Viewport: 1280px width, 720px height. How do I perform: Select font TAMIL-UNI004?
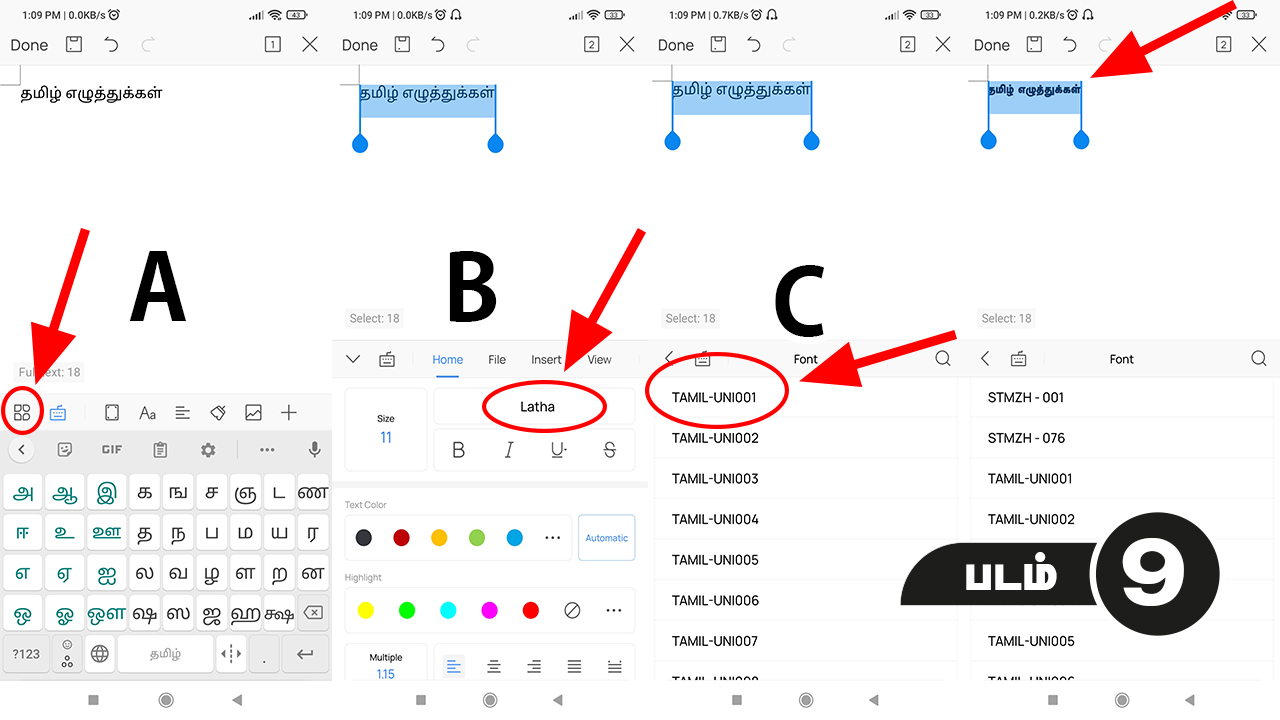806,519
